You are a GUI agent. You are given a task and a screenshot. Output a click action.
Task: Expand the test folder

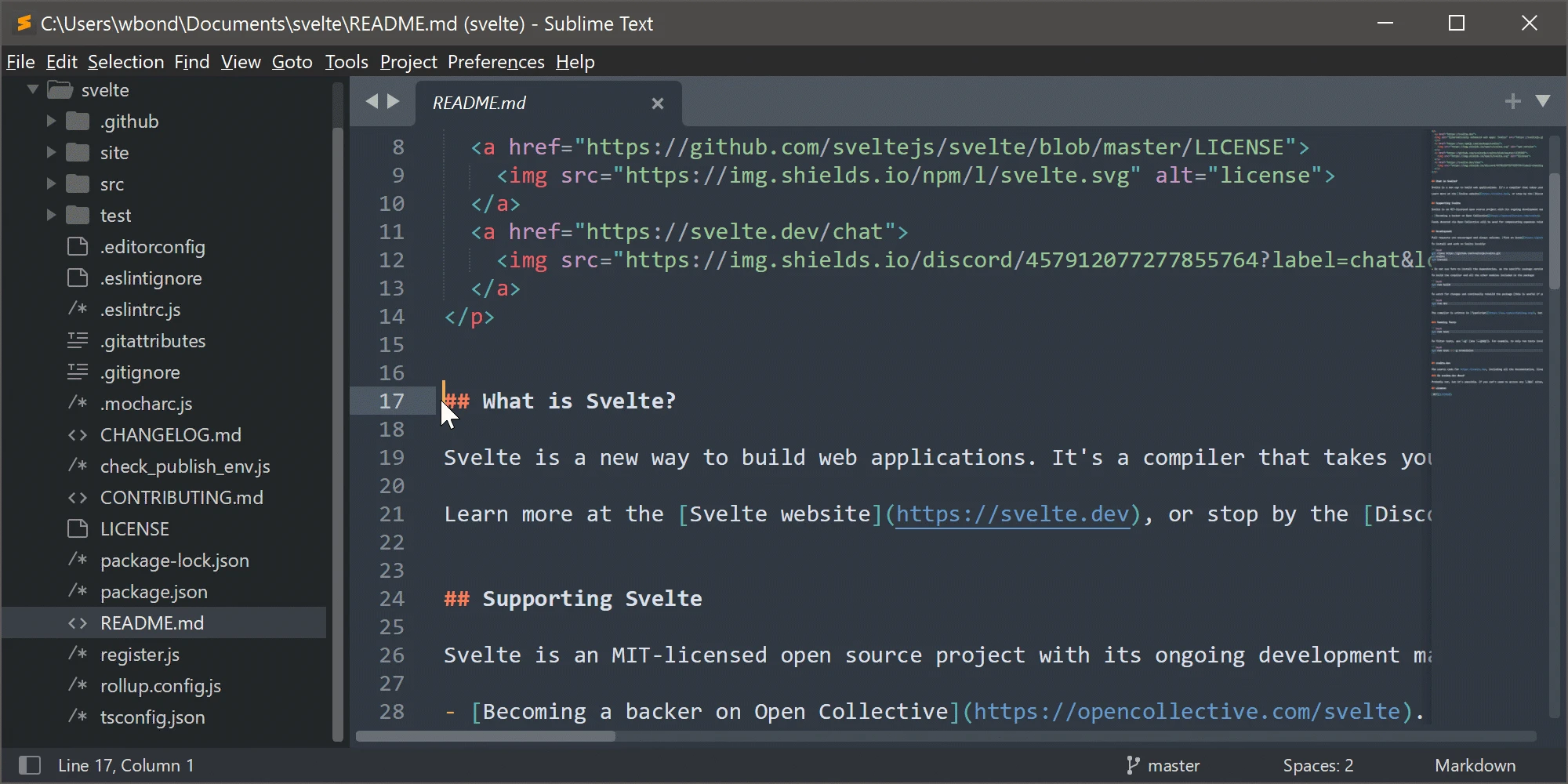(51, 215)
